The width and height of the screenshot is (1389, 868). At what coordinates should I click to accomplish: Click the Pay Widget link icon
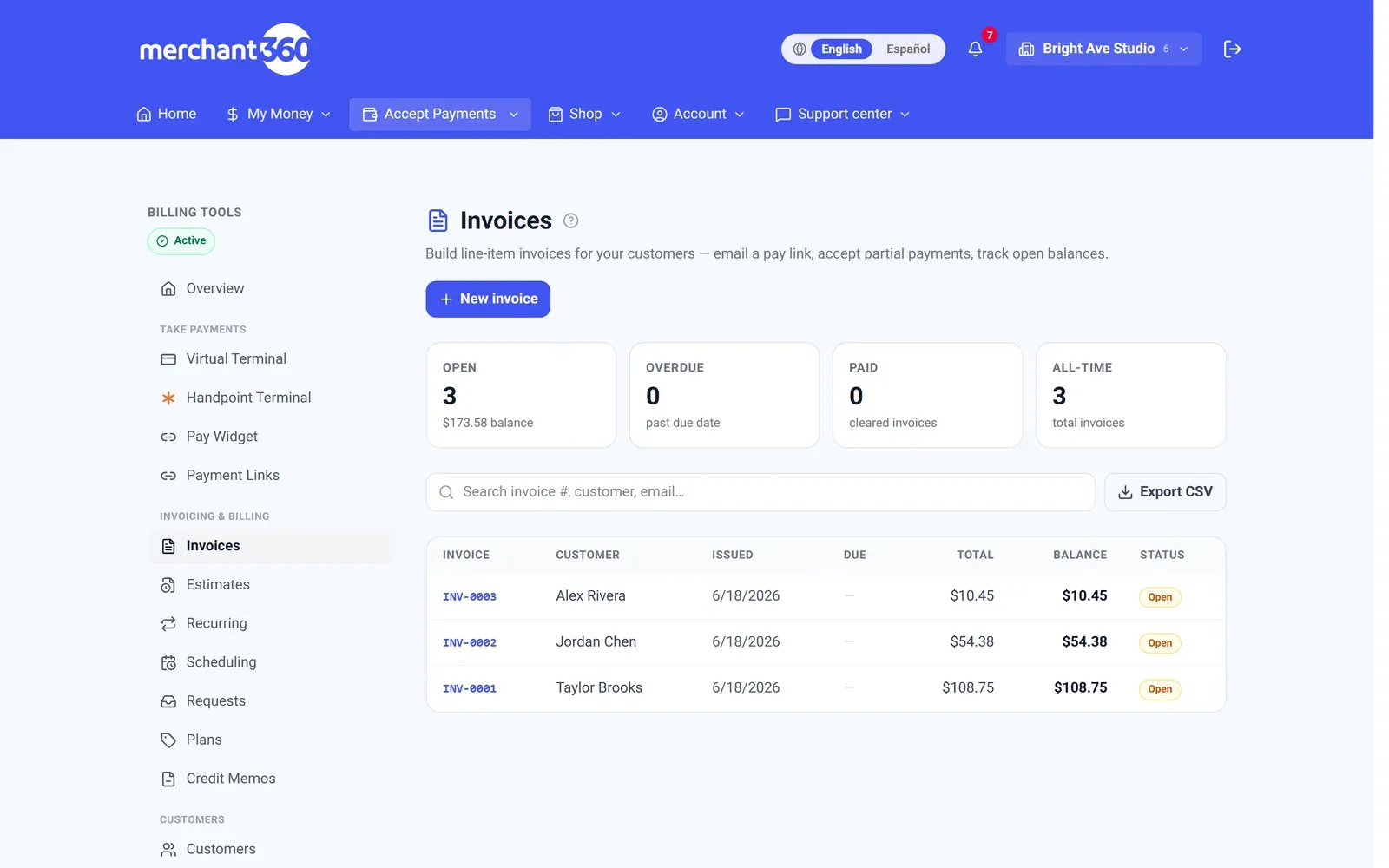[168, 437]
